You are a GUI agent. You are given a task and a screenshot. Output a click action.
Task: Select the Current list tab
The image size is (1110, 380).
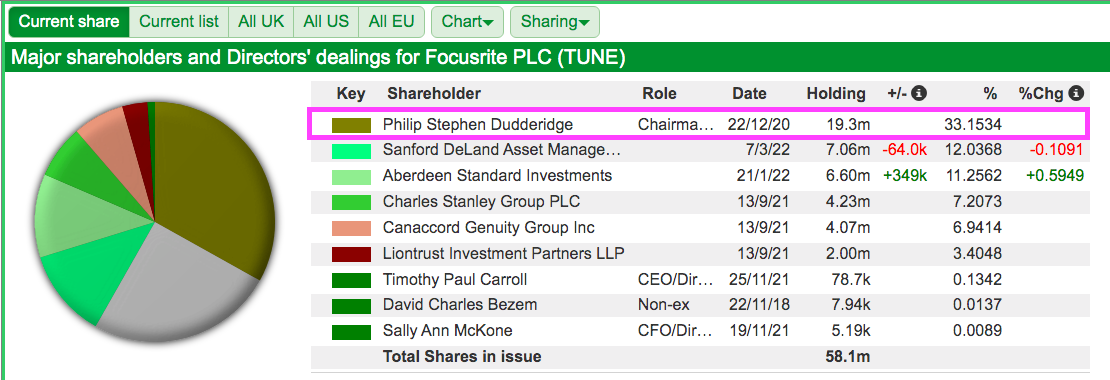[x=179, y=21]
